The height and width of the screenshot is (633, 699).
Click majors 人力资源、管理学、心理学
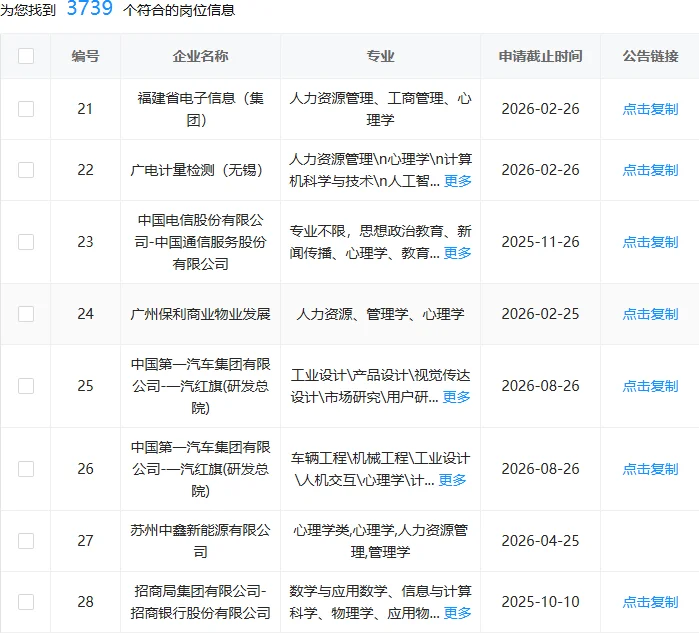point(380,314)
